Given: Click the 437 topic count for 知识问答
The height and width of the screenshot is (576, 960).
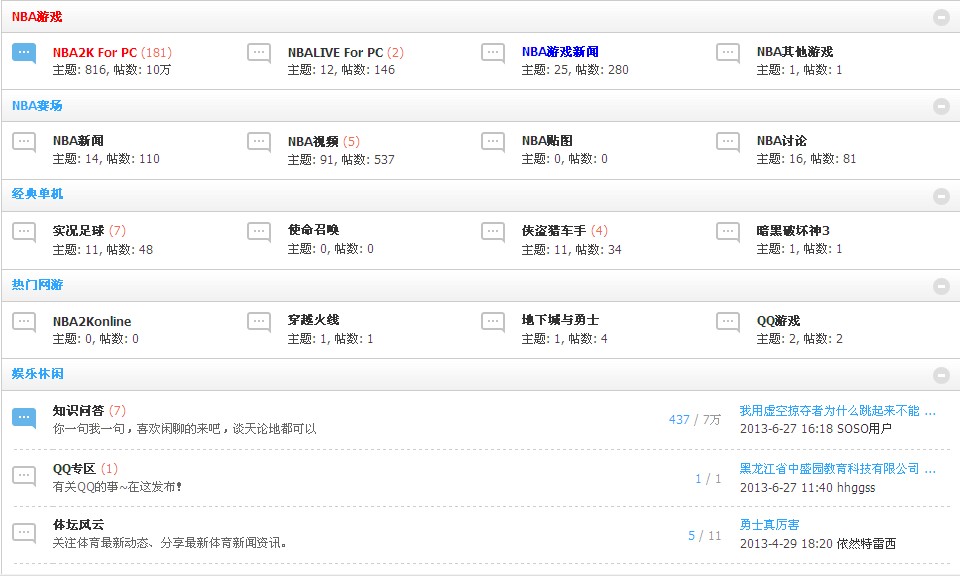Looking at the screenshot, I should click(679, 419).
